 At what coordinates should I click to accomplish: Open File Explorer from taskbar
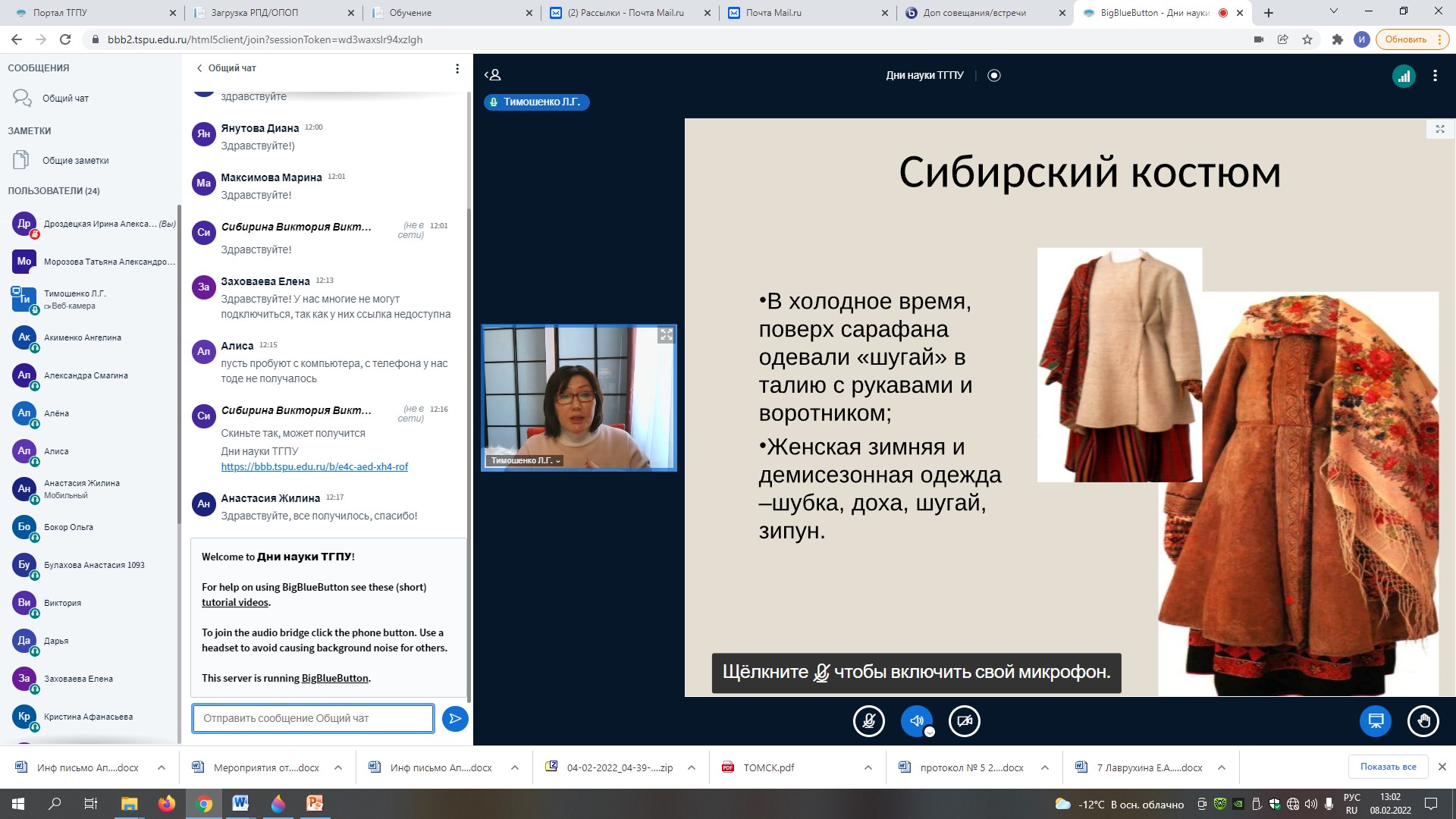pyautogui.click(x=129, y=804)
